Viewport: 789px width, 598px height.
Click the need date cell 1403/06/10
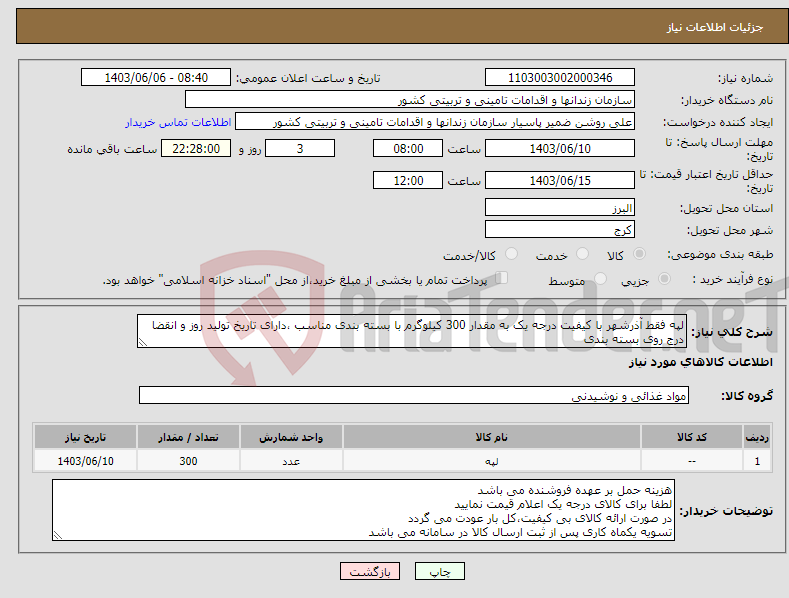(86, 461)
